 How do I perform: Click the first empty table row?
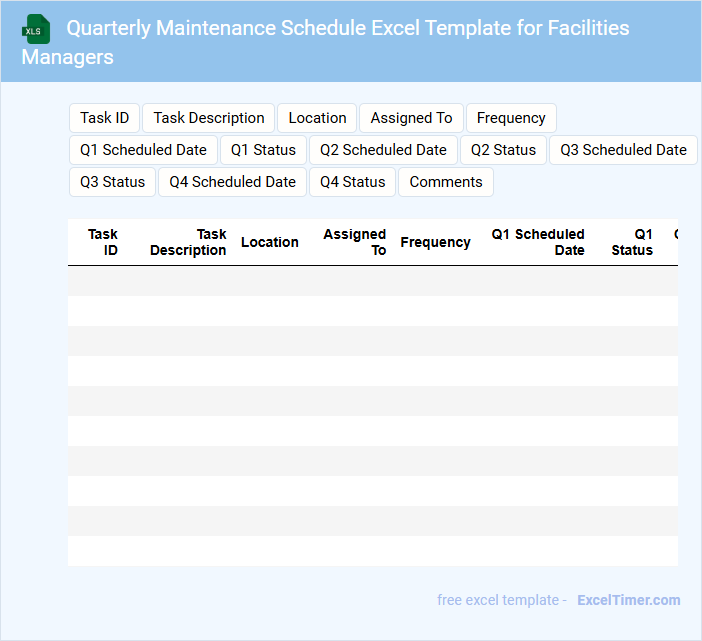372,281
